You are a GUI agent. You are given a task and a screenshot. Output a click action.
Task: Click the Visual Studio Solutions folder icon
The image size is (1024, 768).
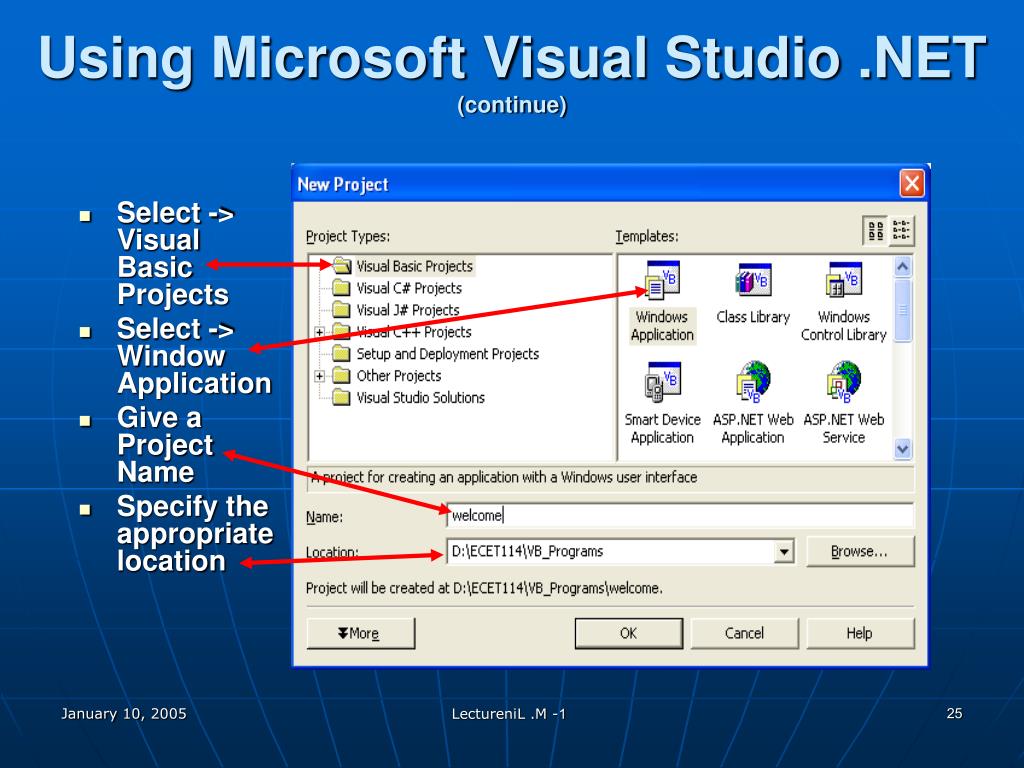[x=342, y=397]
